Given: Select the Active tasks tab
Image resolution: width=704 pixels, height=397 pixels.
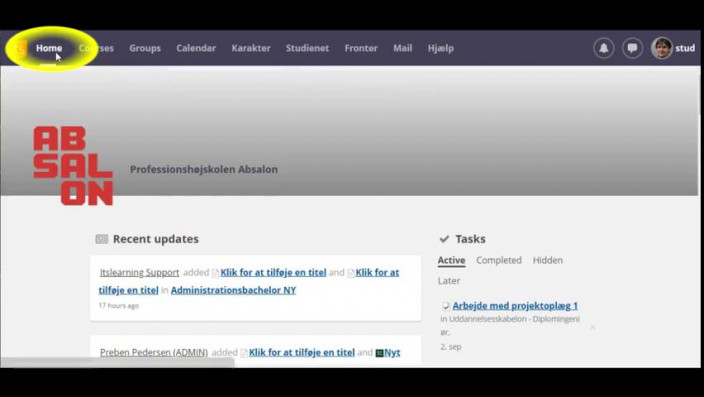Looking at the screenshot, I should [451, 260].
